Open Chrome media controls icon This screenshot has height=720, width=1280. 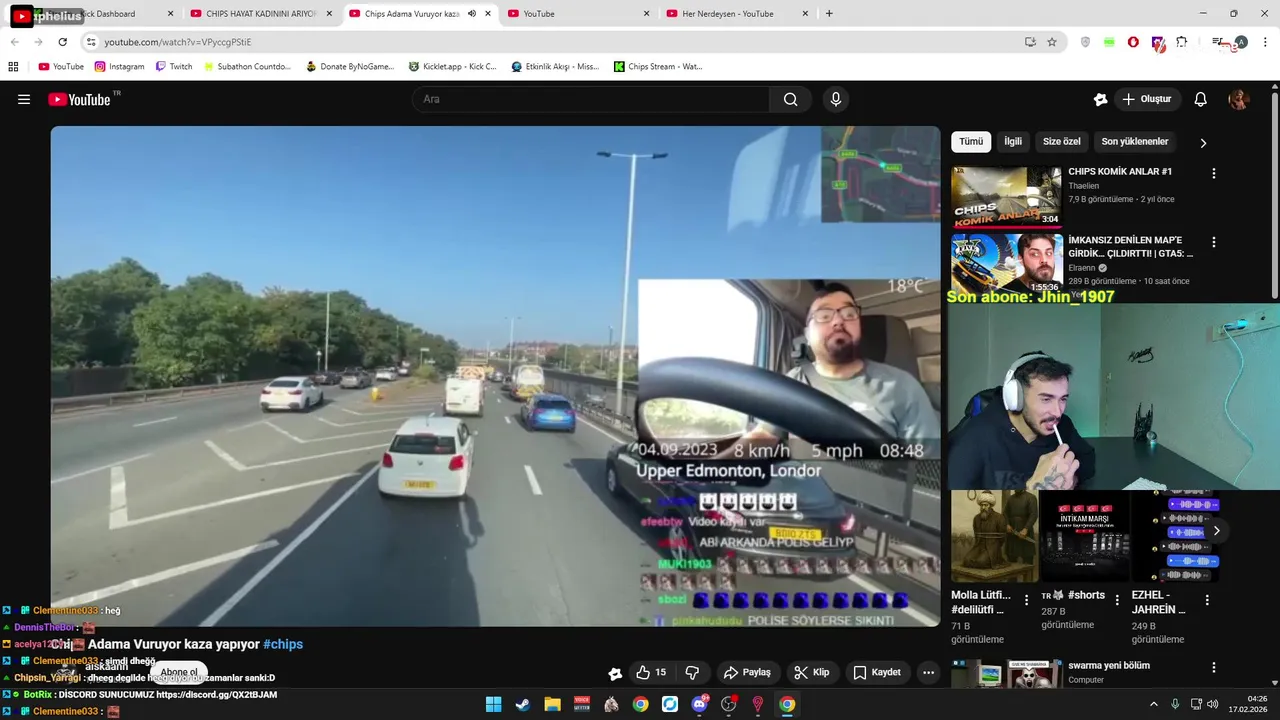1217,42
